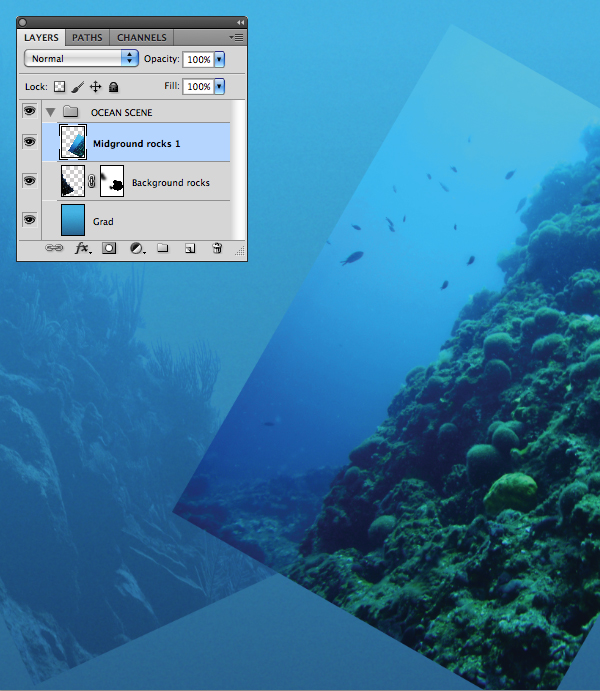Select the Midground rocks 1 layer name
This screenshot has width=600, height=691.
pos(137,144)
